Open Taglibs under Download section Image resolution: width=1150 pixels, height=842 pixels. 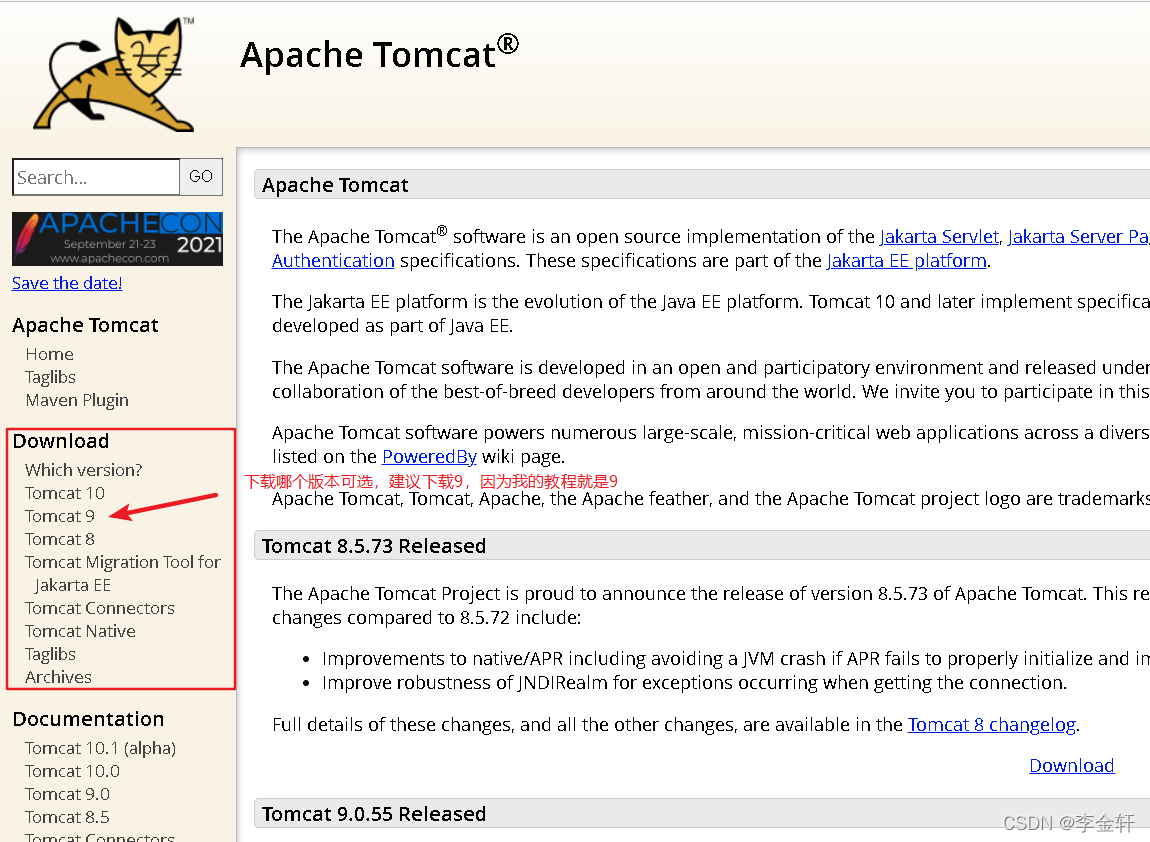(50, 654)
